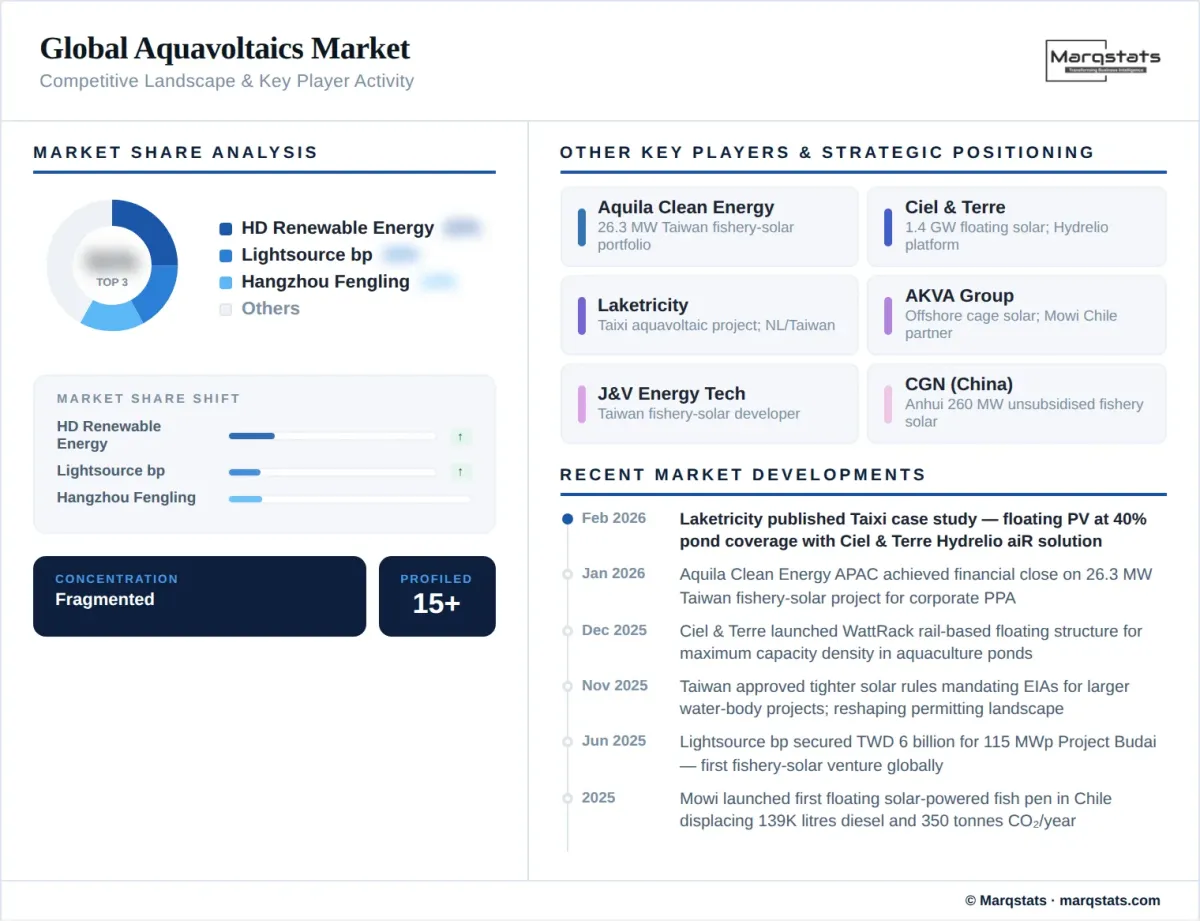Screen dimensions: 1200x921
Task: Click the Taiwan approved tighter solar rules entry
Action: pos(905,697)
